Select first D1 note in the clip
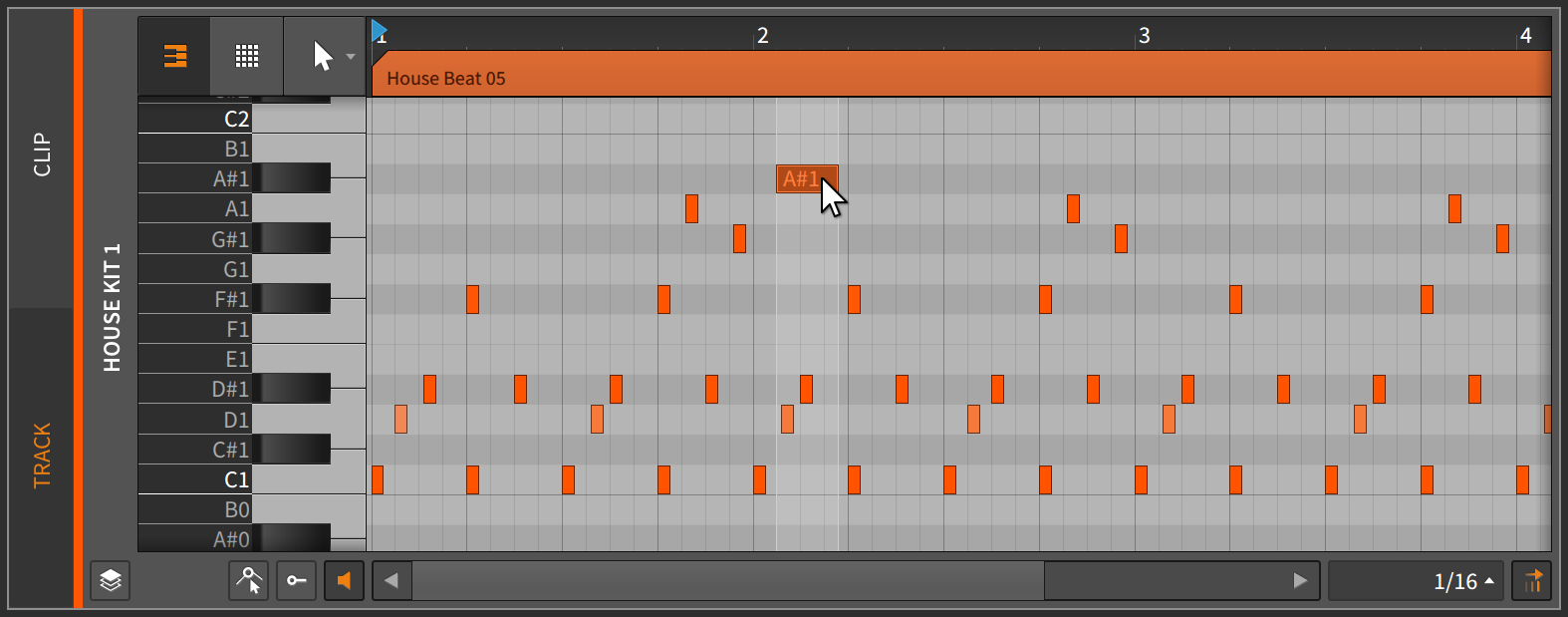 tap(400, 419)
